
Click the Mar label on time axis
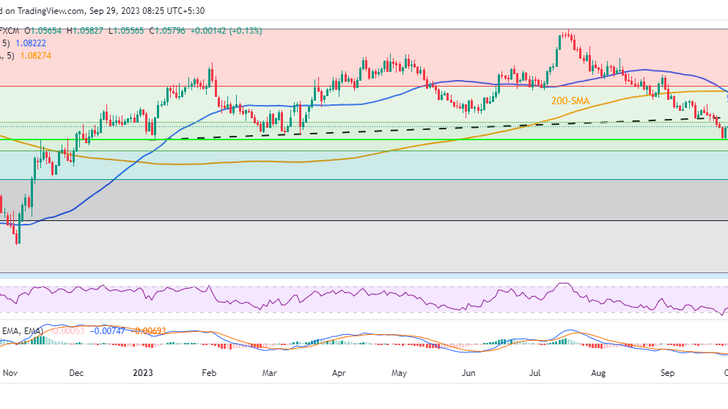tap(269, 373)
